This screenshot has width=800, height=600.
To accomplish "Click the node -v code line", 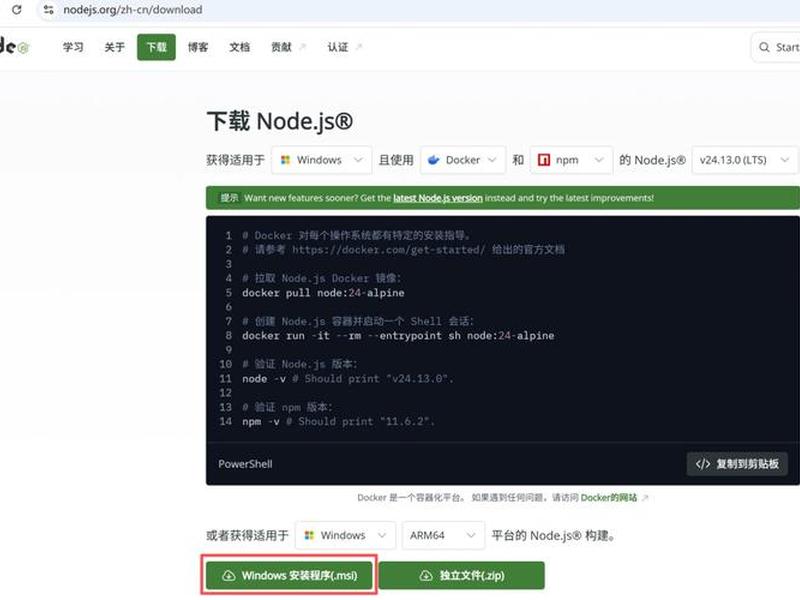I will [x=347, y=379].
